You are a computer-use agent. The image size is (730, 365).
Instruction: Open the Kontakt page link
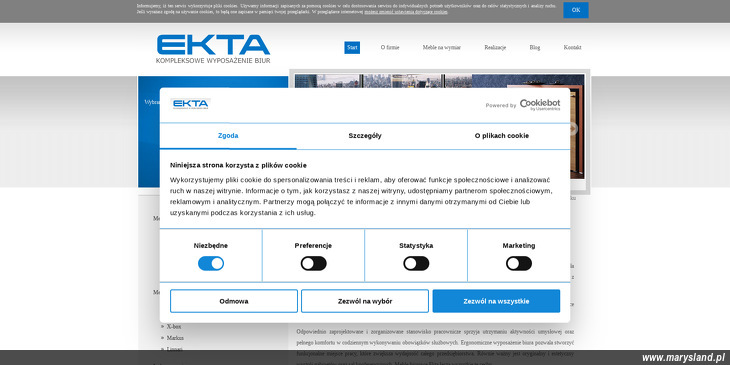572,47
